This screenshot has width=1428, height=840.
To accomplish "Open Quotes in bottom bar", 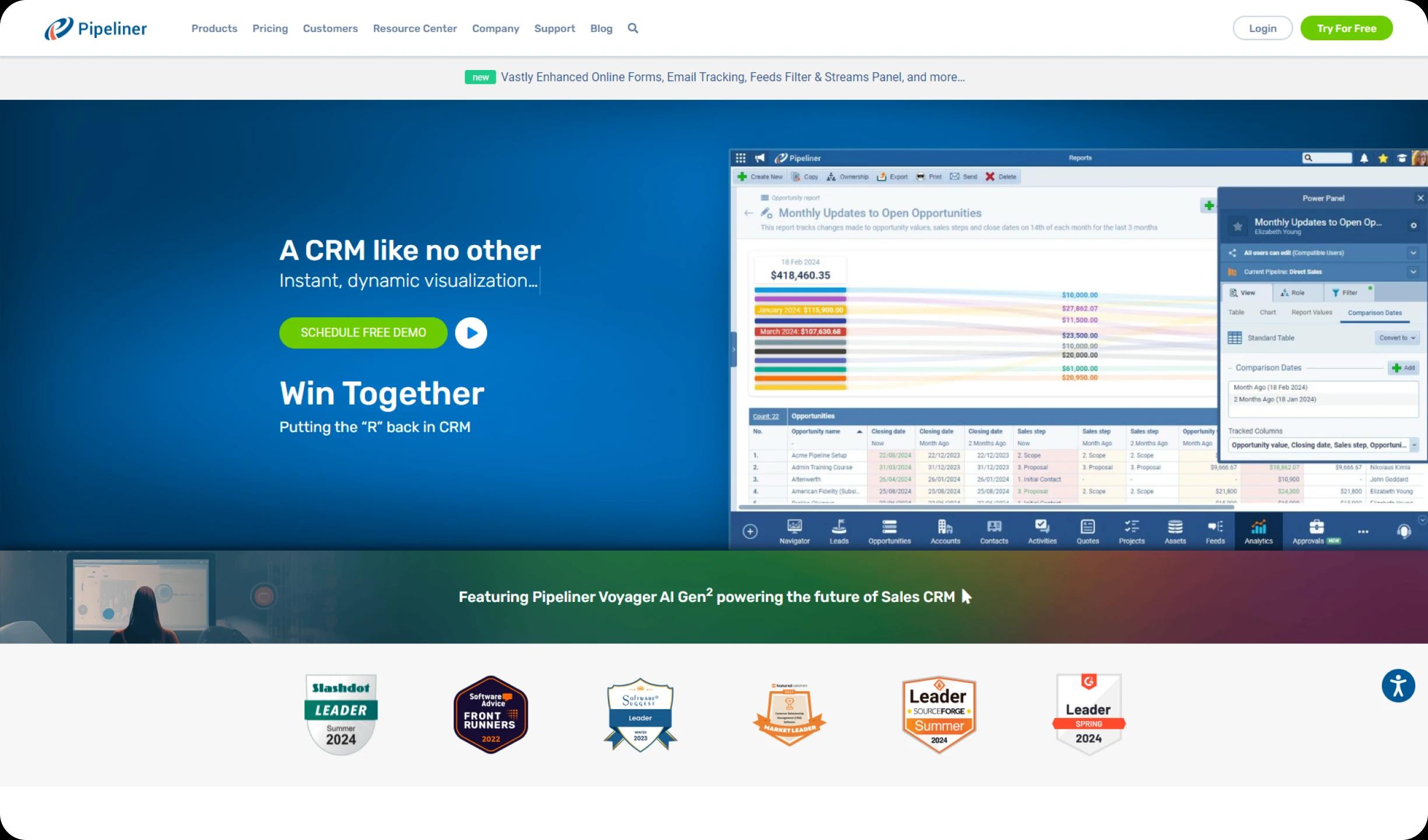I will [x=1088, y=531].
